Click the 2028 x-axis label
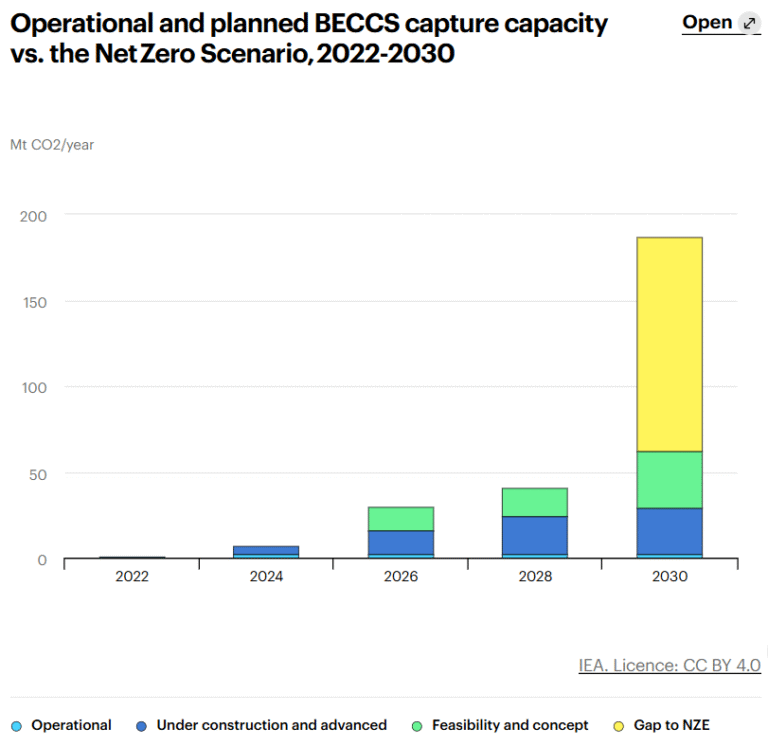Viewport: 768px width, 746px height. (x=535, y=576)
